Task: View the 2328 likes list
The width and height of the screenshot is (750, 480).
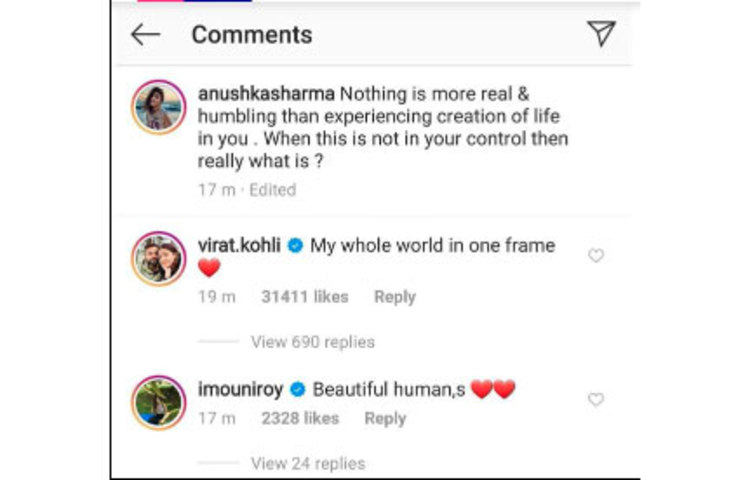Action: [300, 419]
